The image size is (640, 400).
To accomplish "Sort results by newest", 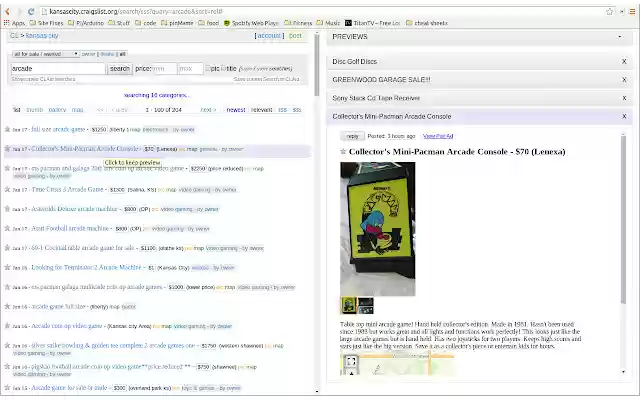I will tap(236, 110).
